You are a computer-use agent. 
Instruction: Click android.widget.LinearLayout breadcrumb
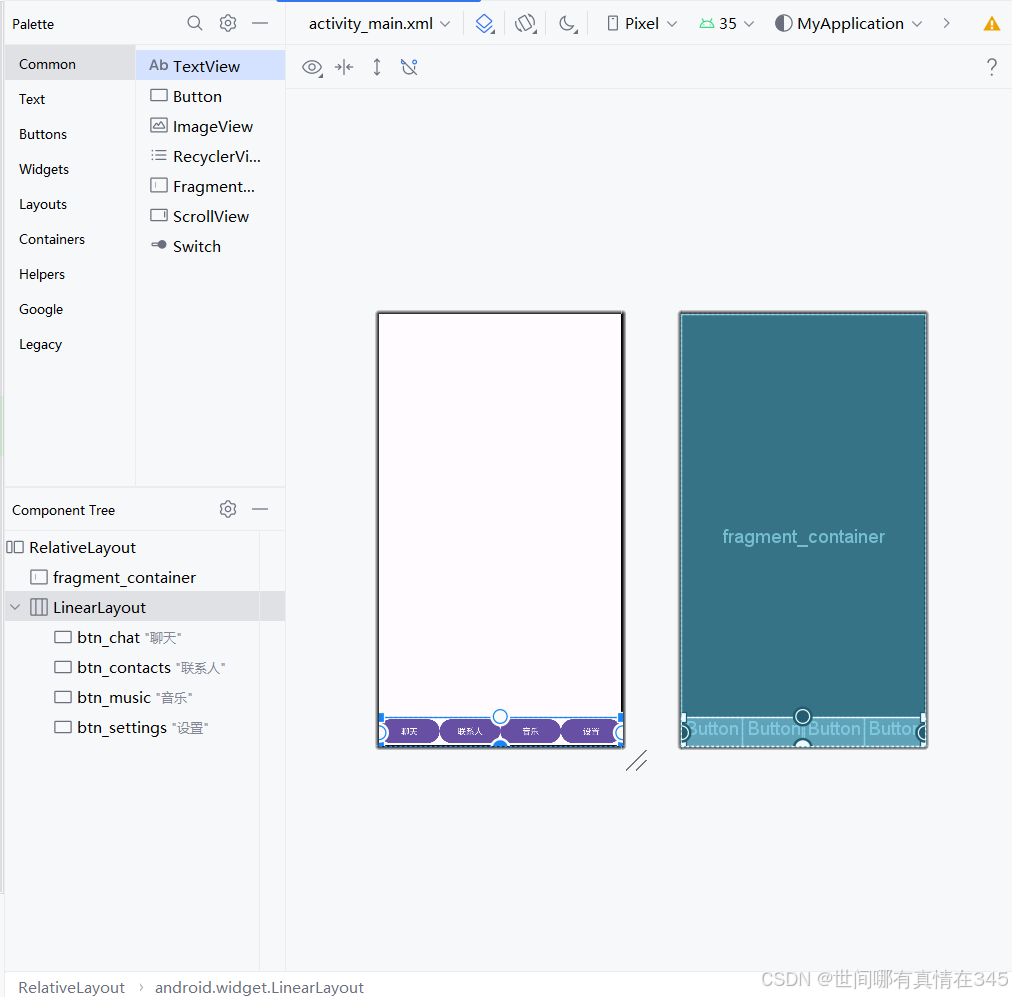point(259,987)
